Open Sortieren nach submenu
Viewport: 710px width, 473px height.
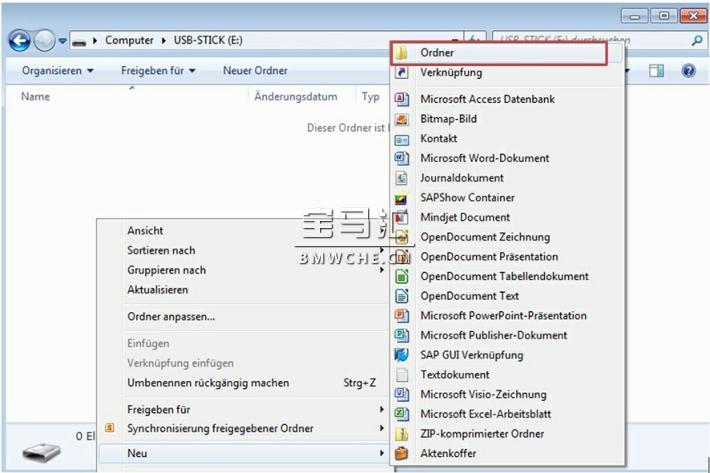[x=161, y=250]
